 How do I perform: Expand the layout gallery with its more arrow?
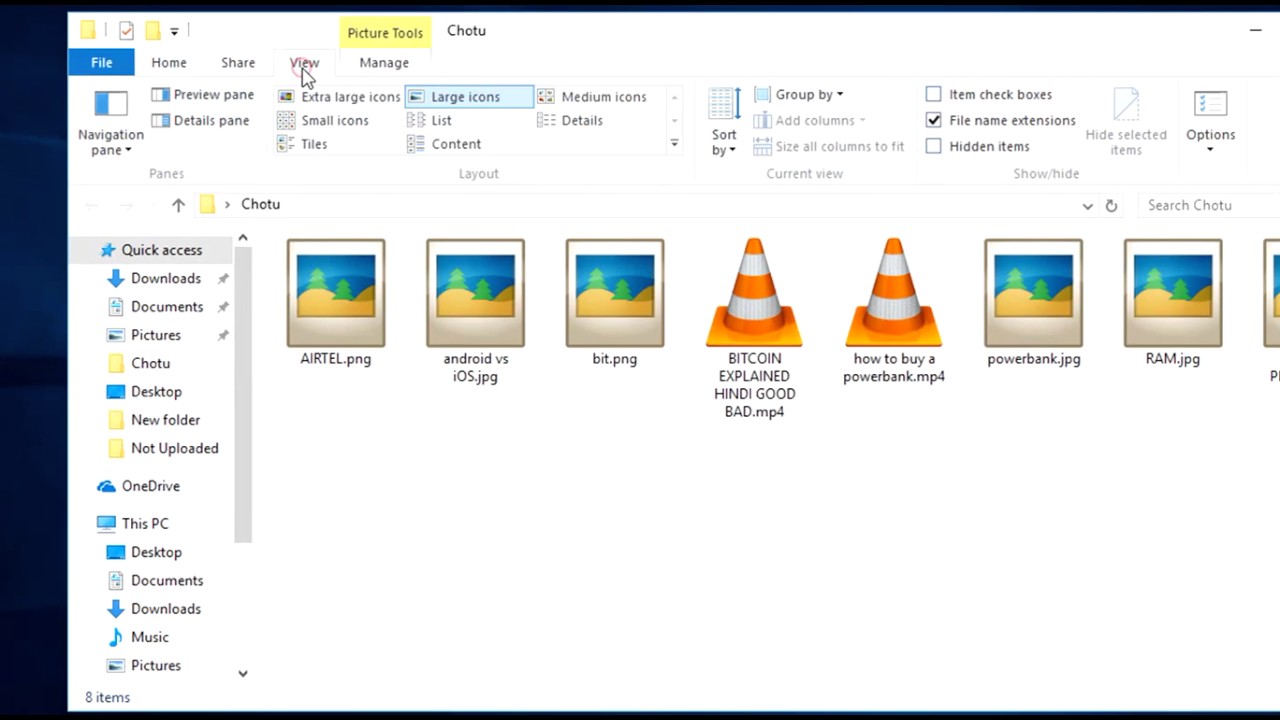coord(673,143)
